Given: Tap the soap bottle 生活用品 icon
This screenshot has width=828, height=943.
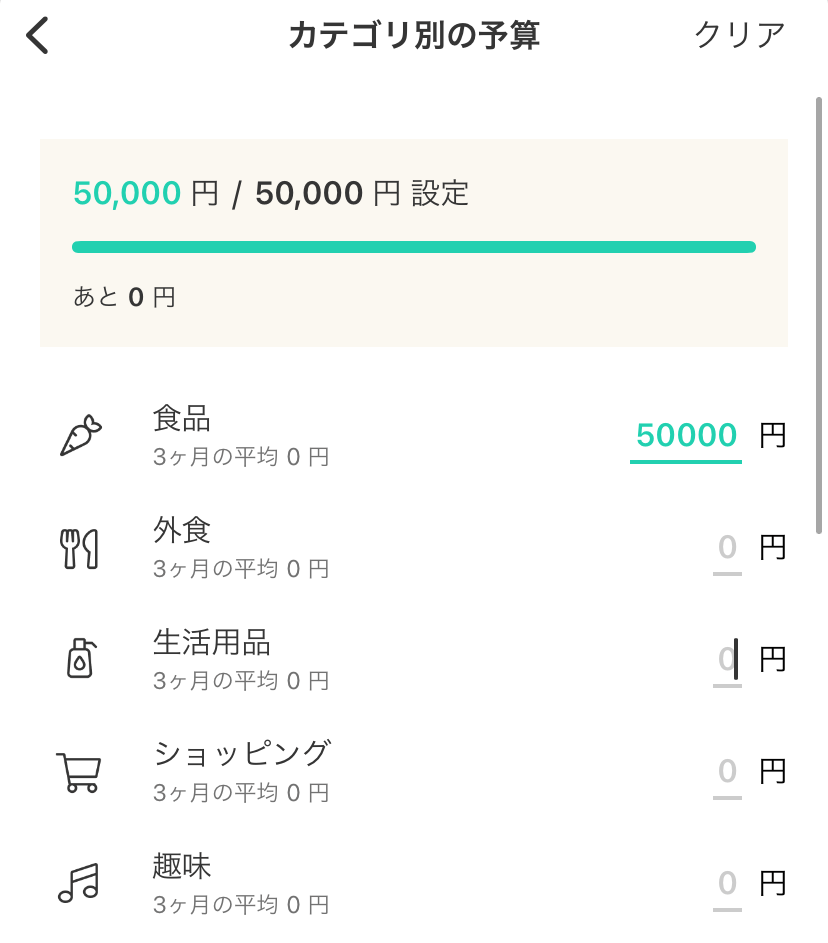Looking at the screenshot, I should click(80, 659).
